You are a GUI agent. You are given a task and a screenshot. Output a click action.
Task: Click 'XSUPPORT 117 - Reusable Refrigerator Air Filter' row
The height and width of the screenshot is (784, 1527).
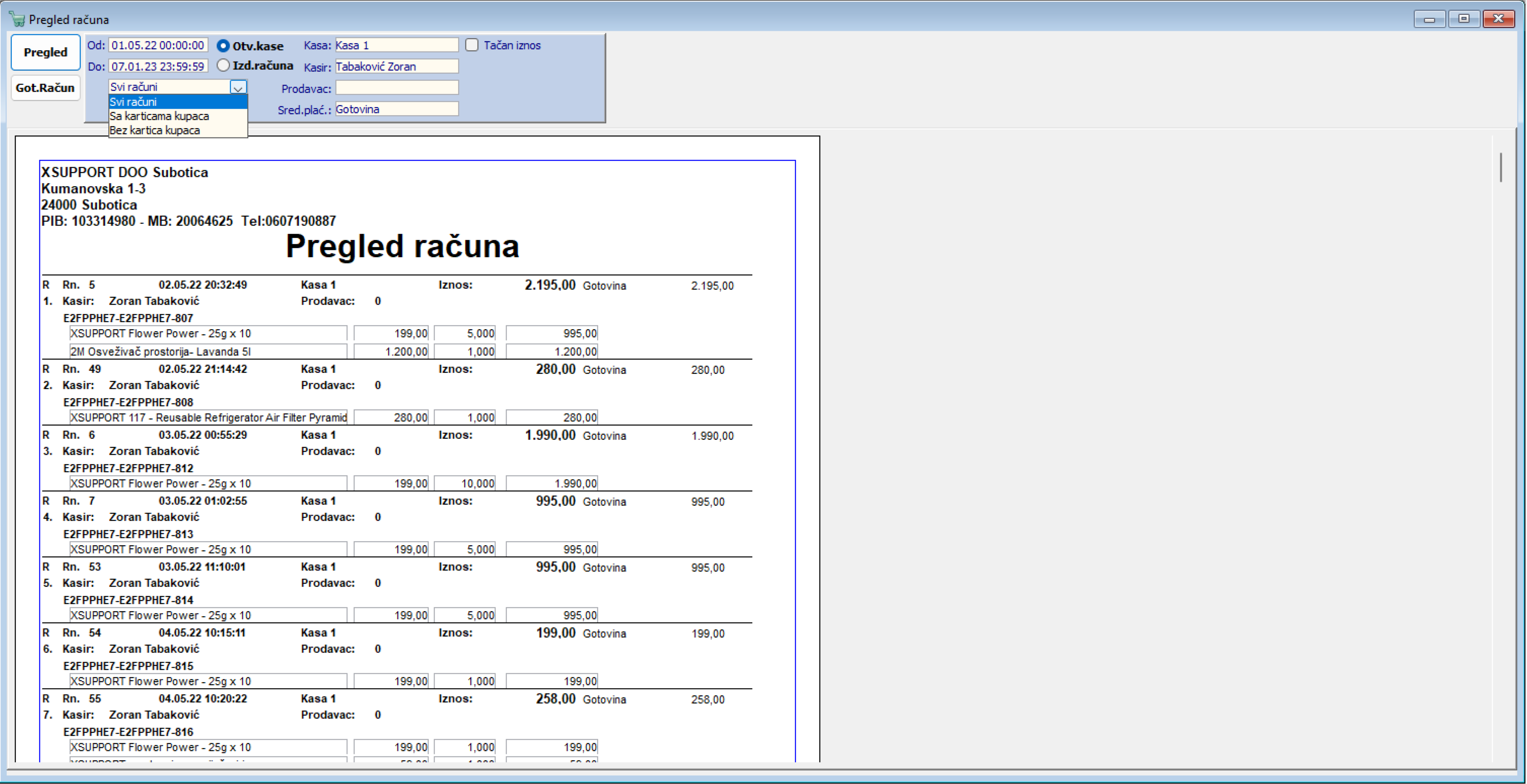(x=208, y=418)
